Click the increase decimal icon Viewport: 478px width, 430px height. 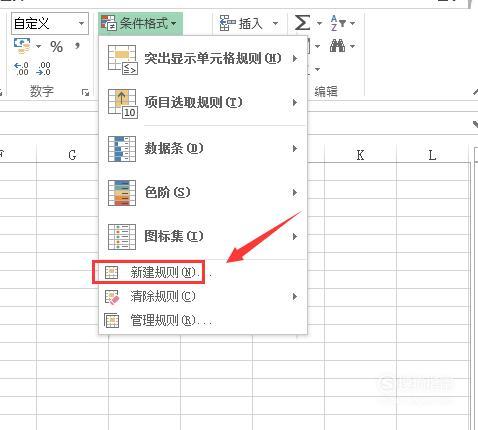(x=21, y=69)
